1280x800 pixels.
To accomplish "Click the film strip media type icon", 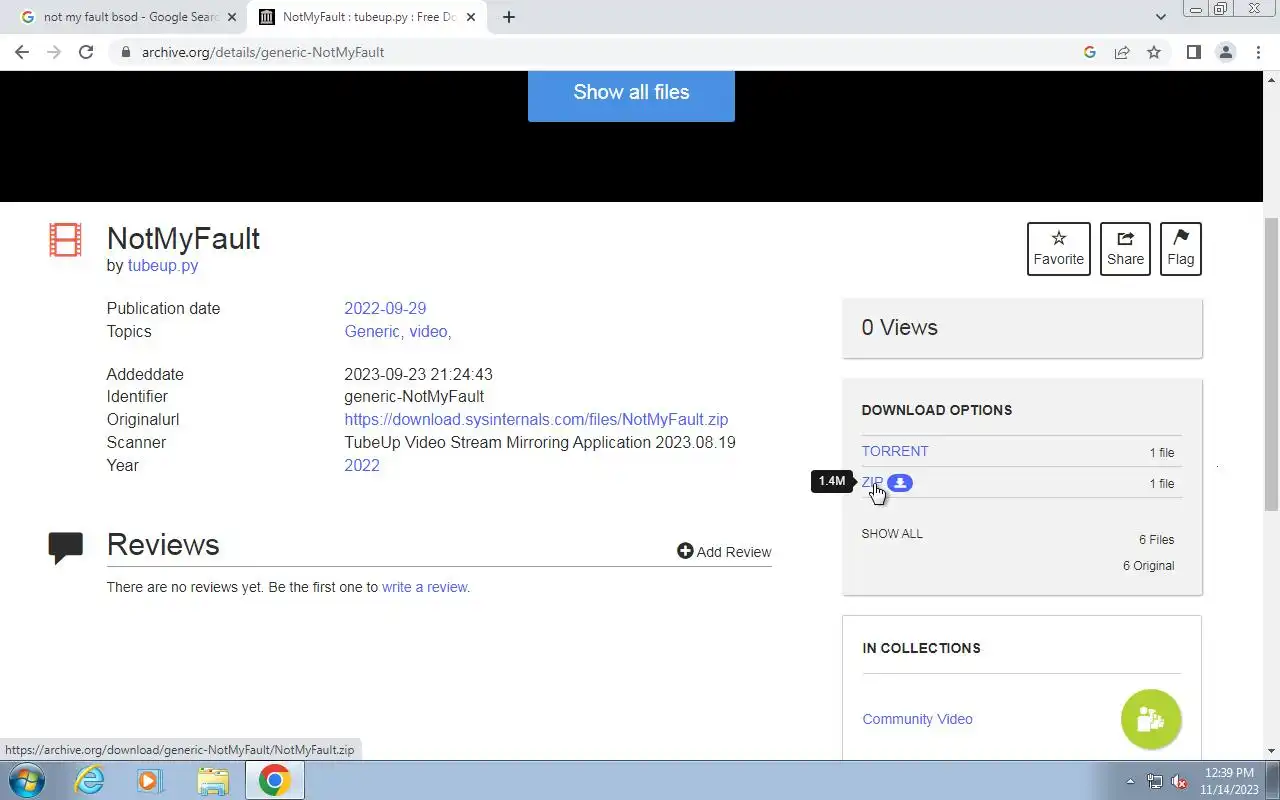I will point(65,240).
